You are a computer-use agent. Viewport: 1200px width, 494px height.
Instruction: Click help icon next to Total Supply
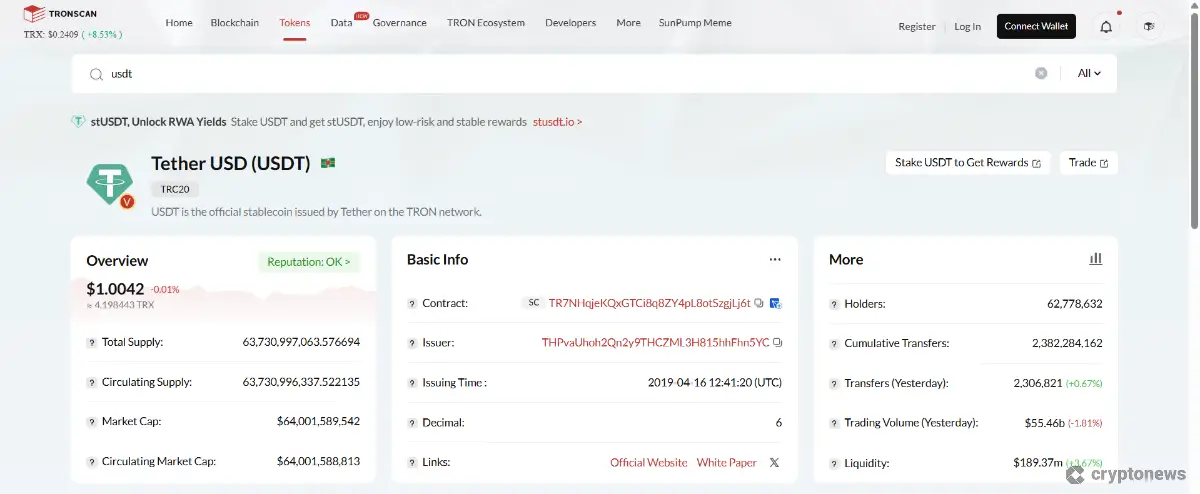click(92, 342)
